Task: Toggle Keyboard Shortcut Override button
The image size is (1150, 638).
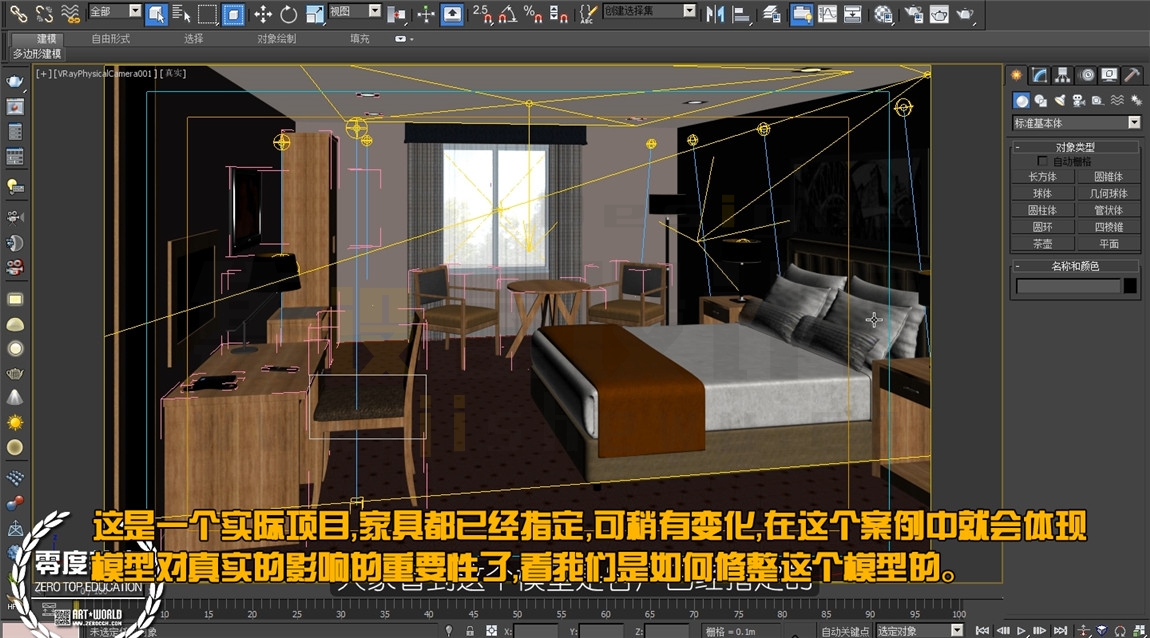Action: pyautogui.click(x=452, y=13)
